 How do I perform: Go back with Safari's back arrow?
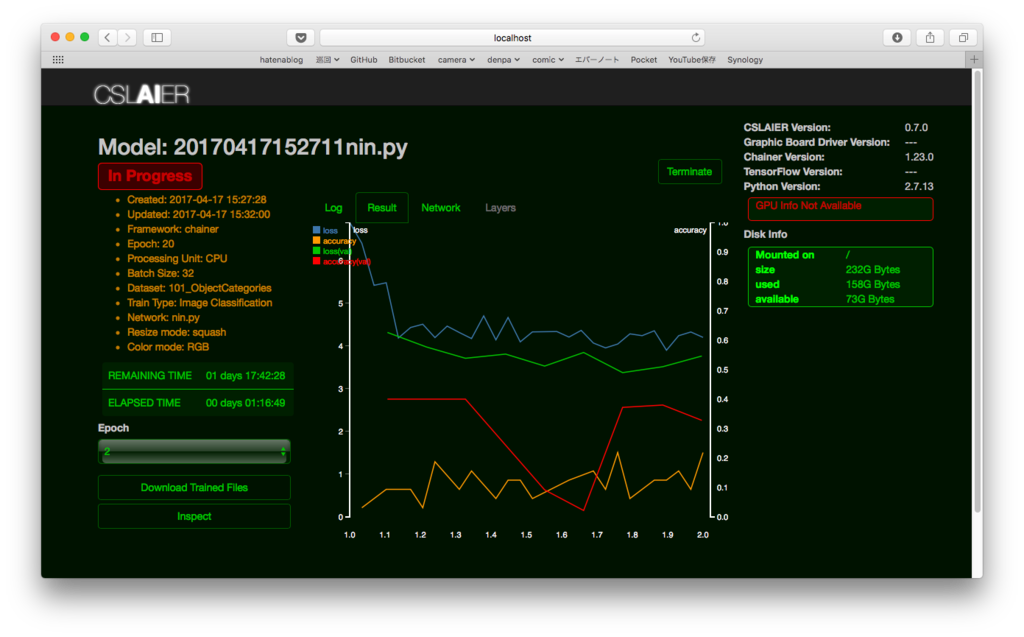tap(108, 37)
